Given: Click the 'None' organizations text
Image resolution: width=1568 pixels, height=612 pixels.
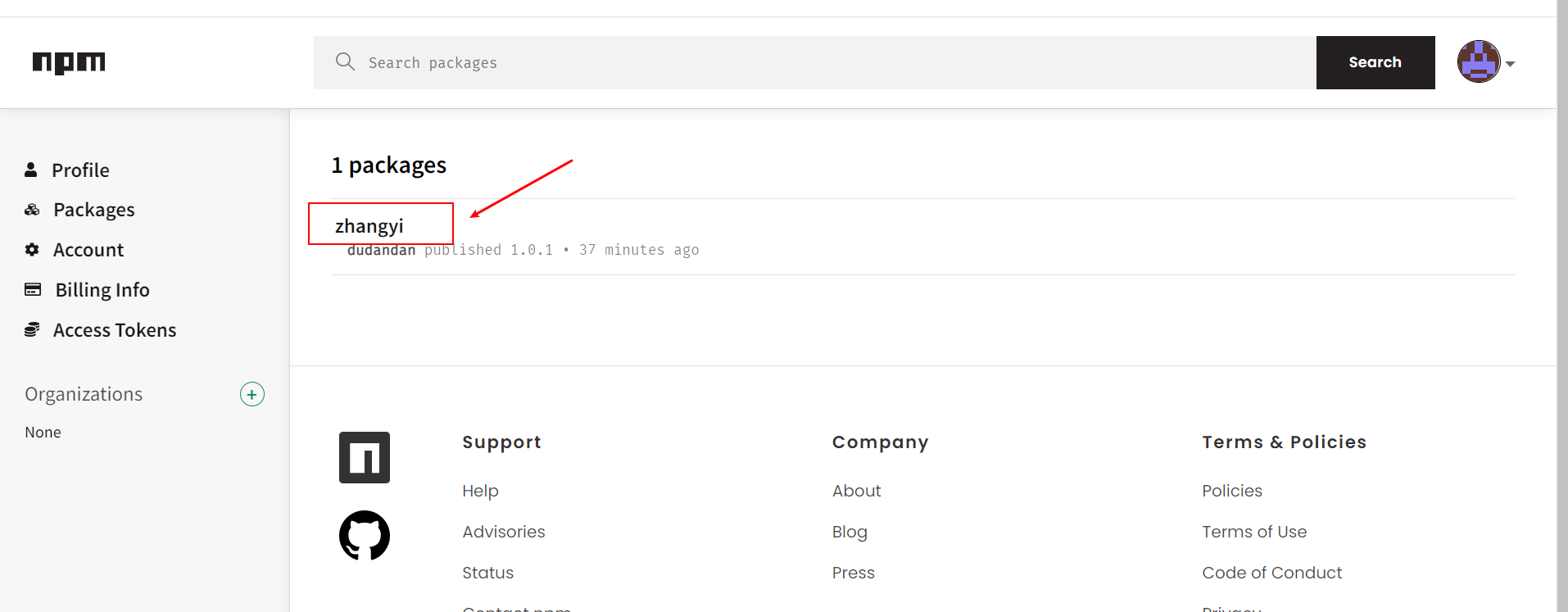Looking at the screenshot, I should tap(43, 433).
